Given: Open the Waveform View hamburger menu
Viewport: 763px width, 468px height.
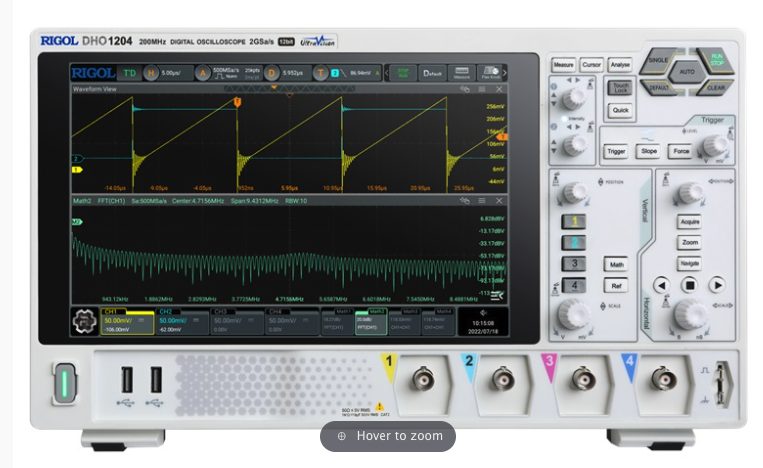Looking at the screenshot, I should coord(482,89).
